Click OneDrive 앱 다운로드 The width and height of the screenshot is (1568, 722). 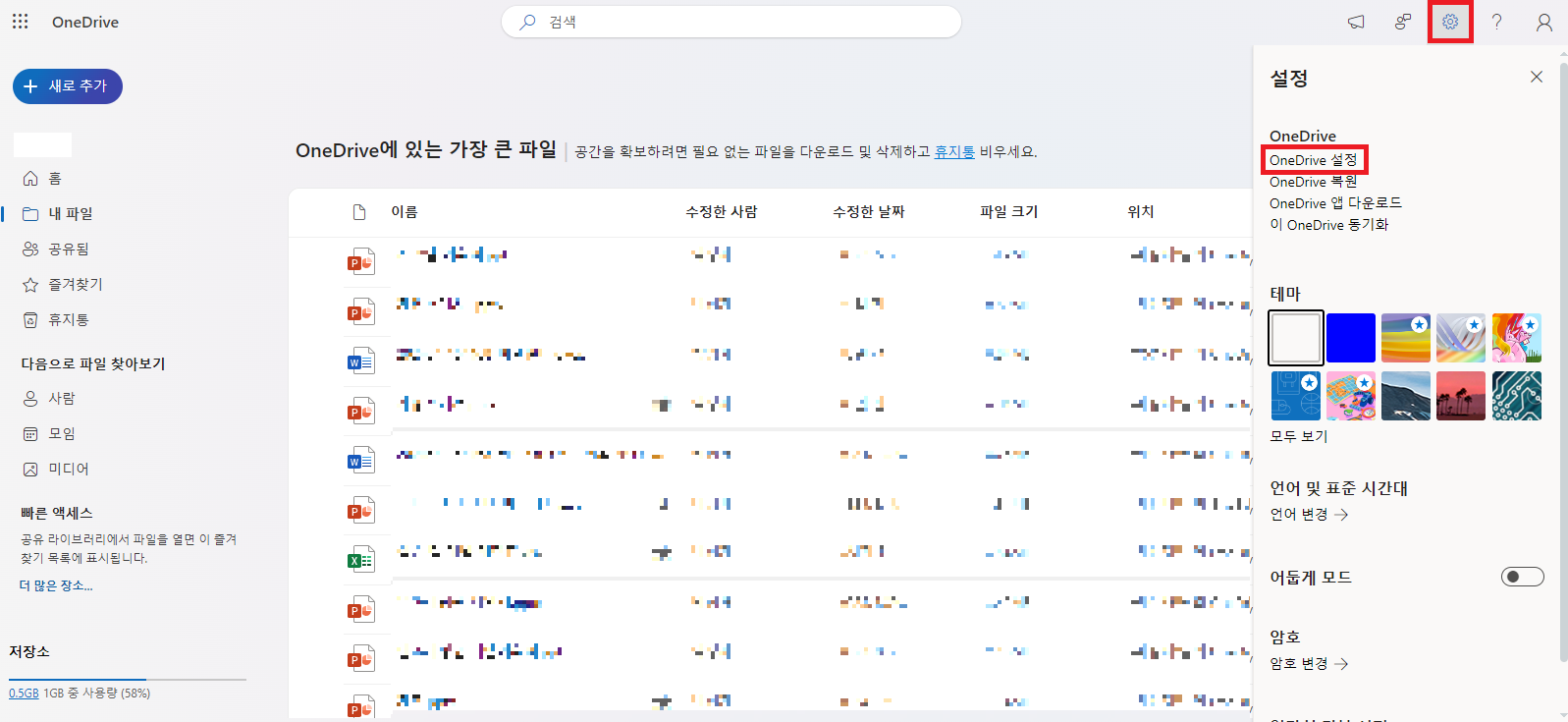click(1335, 203)
